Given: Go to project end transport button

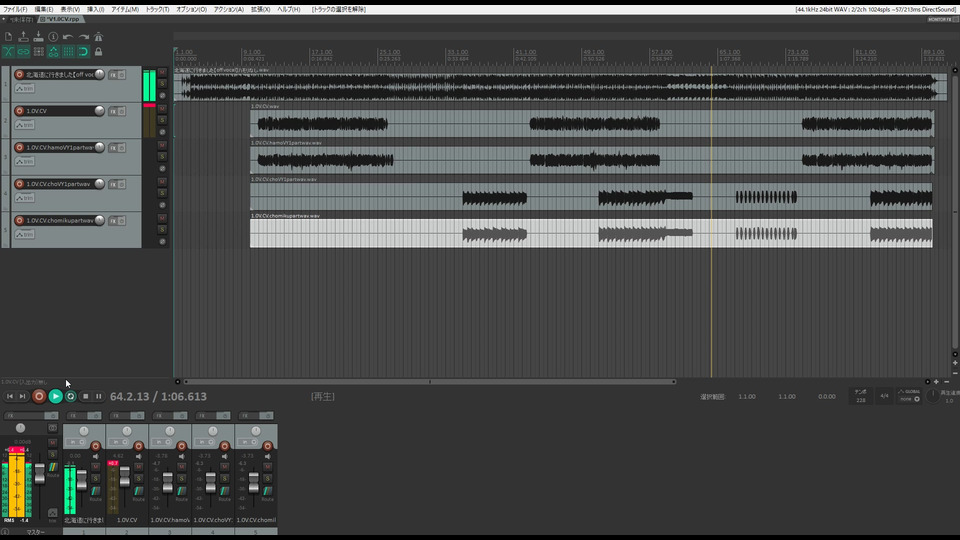Looking at the screenshot, I should [x=22, y=397].
